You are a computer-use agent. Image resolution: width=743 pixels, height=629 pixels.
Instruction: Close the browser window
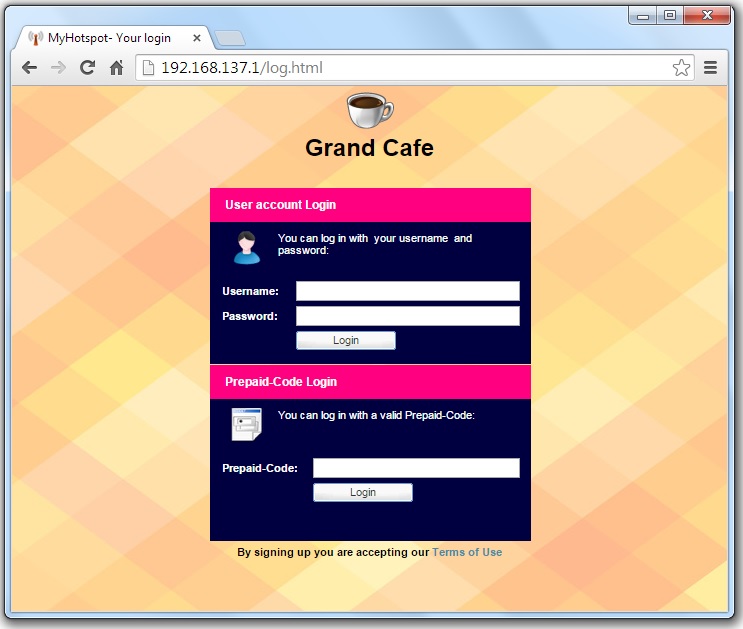pos(707,16)
